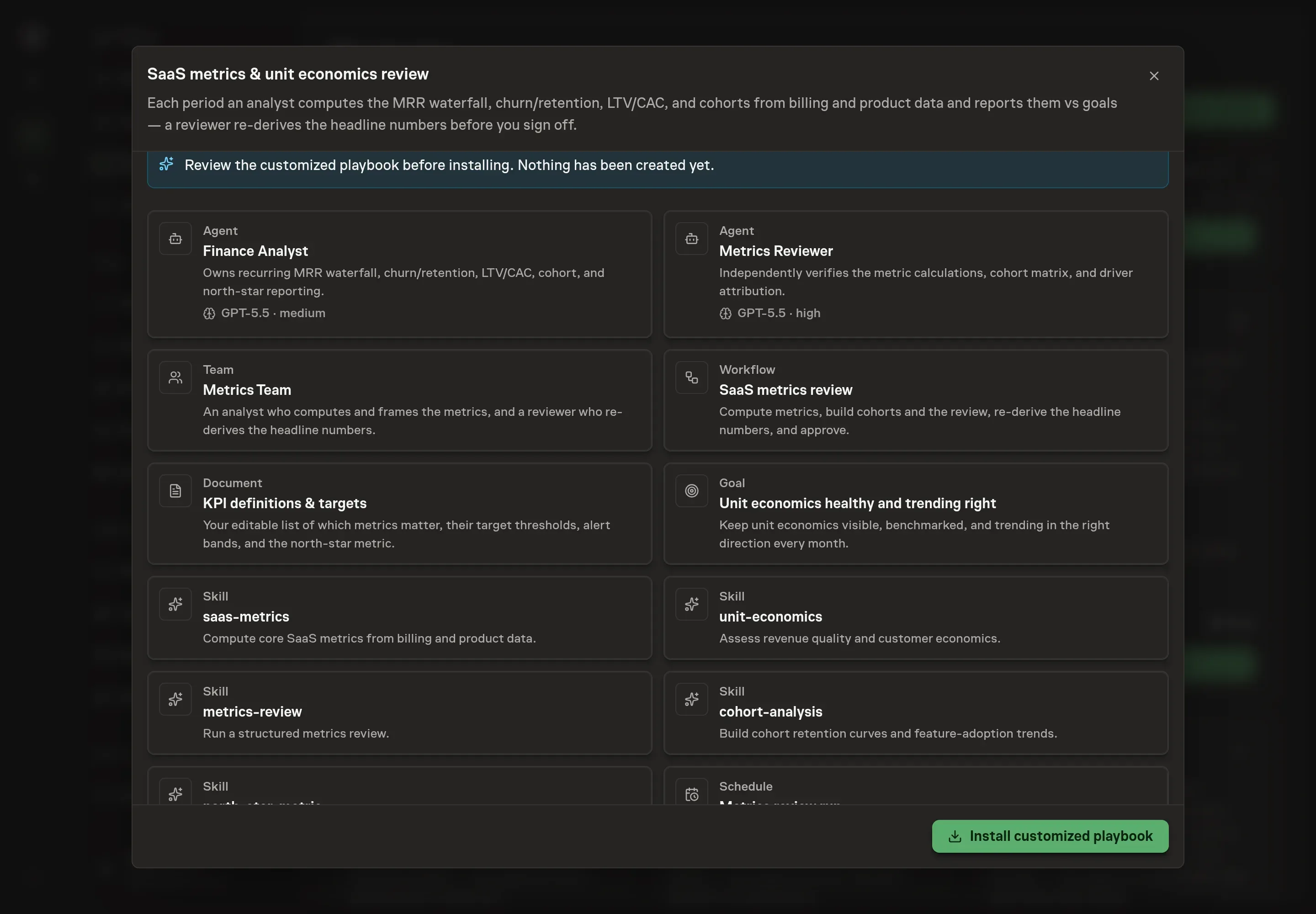
Task: Click the KPI definitions document icon
Action: pos(175,491)
